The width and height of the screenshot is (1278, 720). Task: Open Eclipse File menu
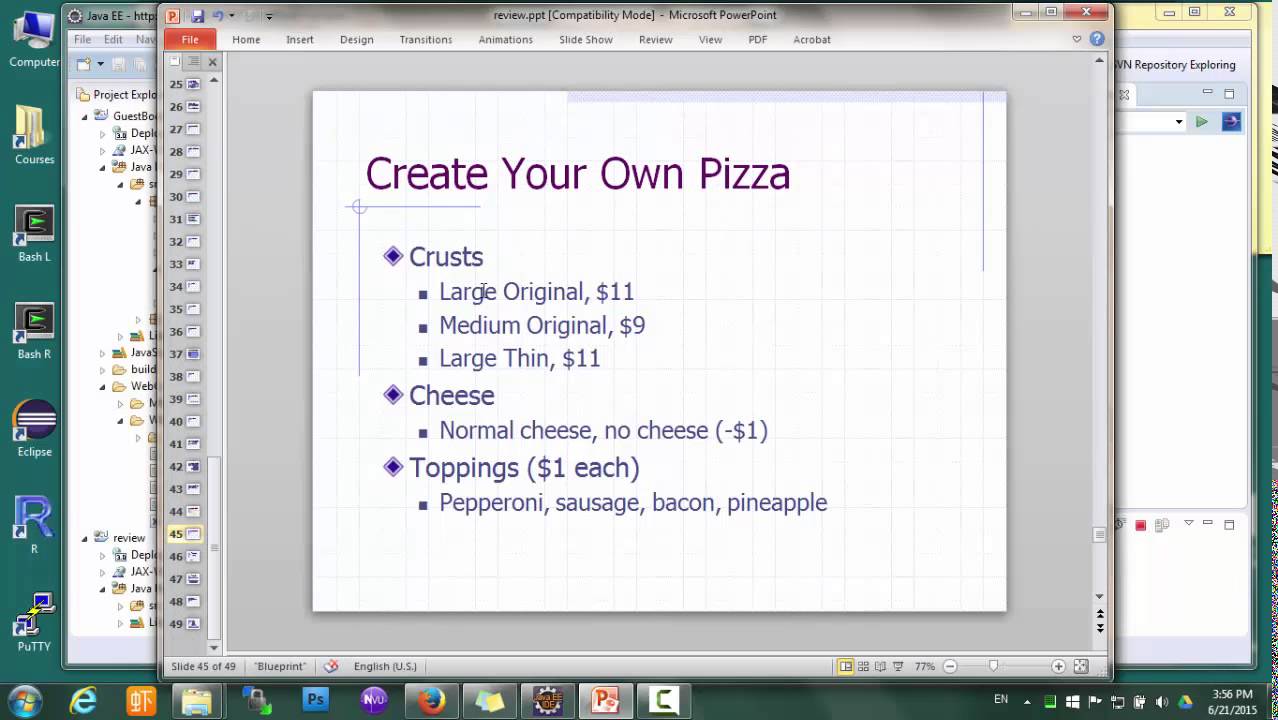click(x=82, y=39)
